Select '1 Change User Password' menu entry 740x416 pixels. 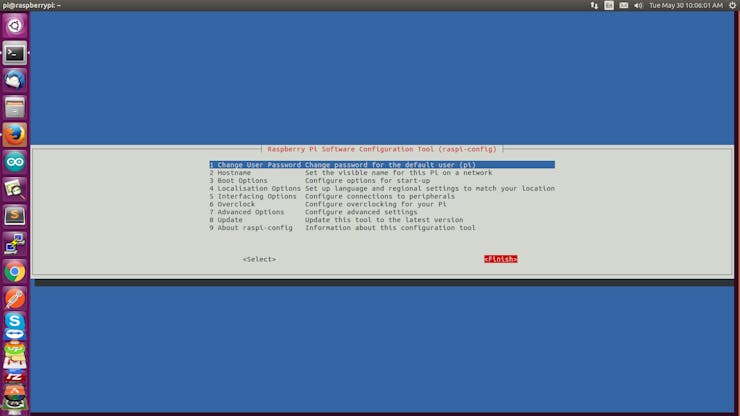[382, 165]
